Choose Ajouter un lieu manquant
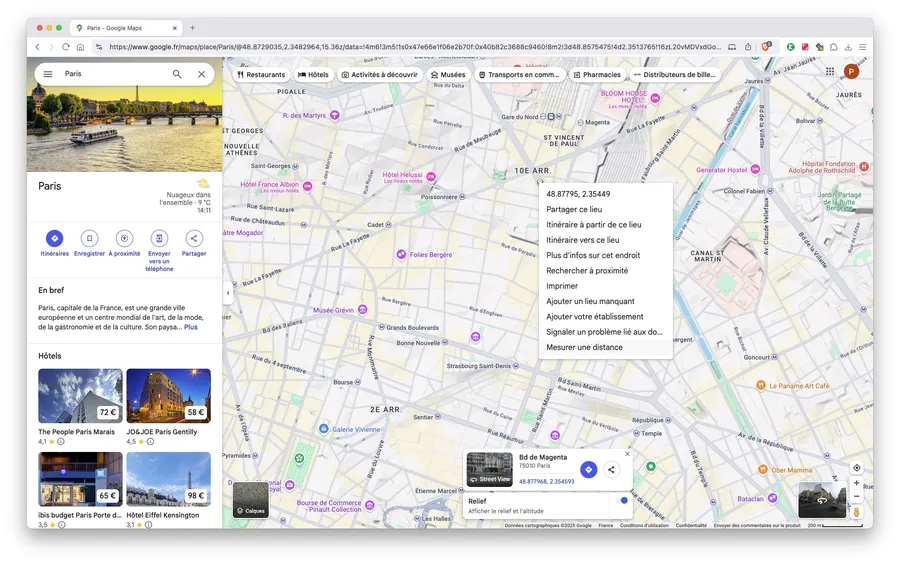 [606, 301]
